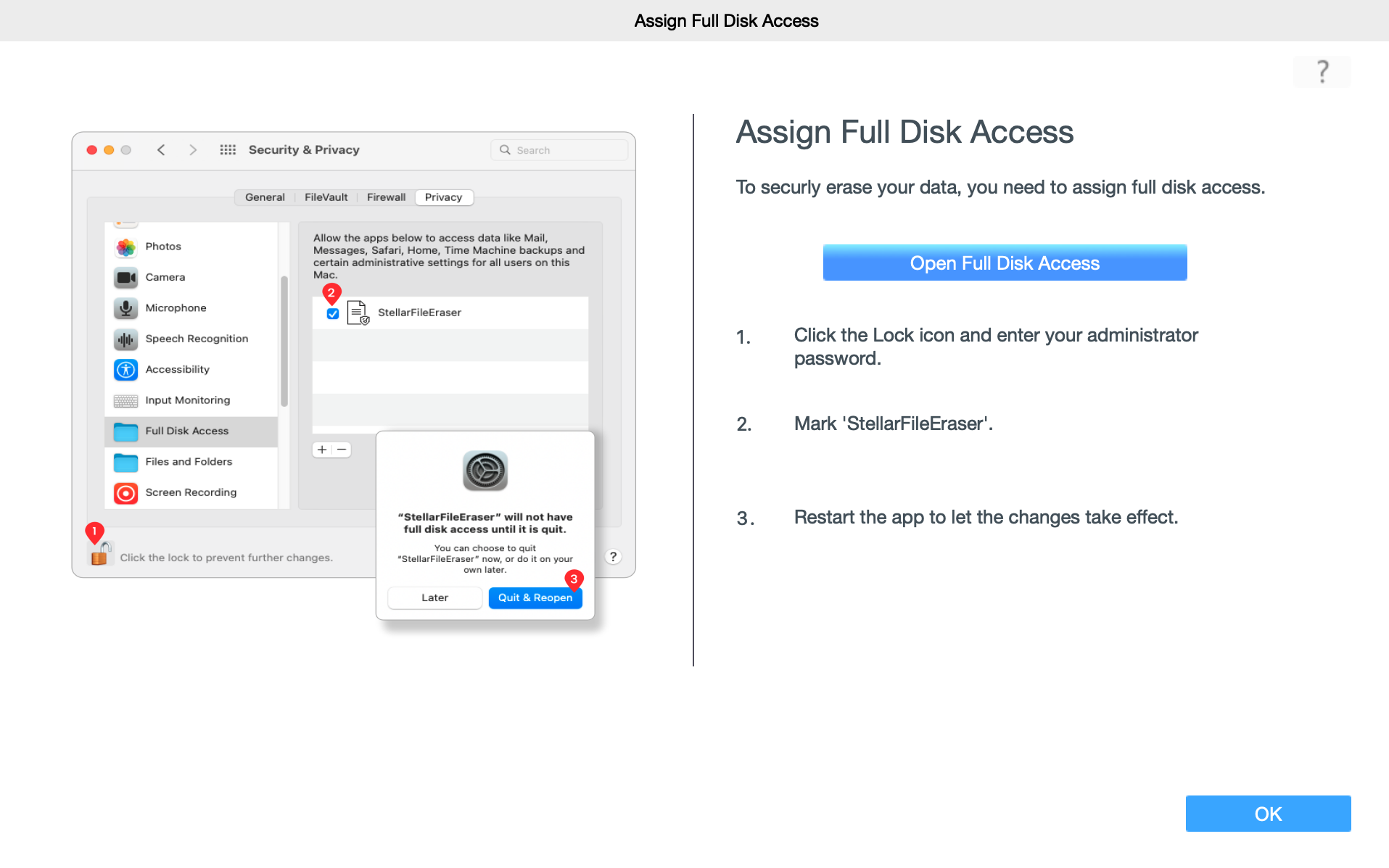The image size is (1389, 868).
Task: Switch to the General tab
Action: coord(265,197)
